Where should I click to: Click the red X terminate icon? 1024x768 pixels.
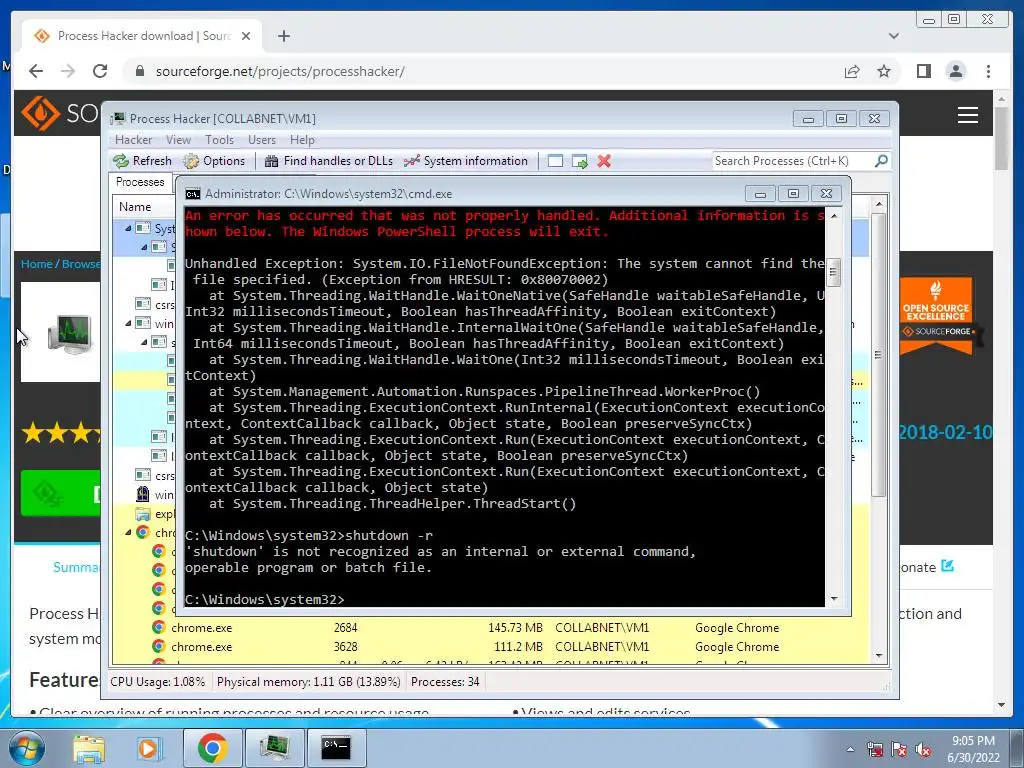click(x=604, y=161)
